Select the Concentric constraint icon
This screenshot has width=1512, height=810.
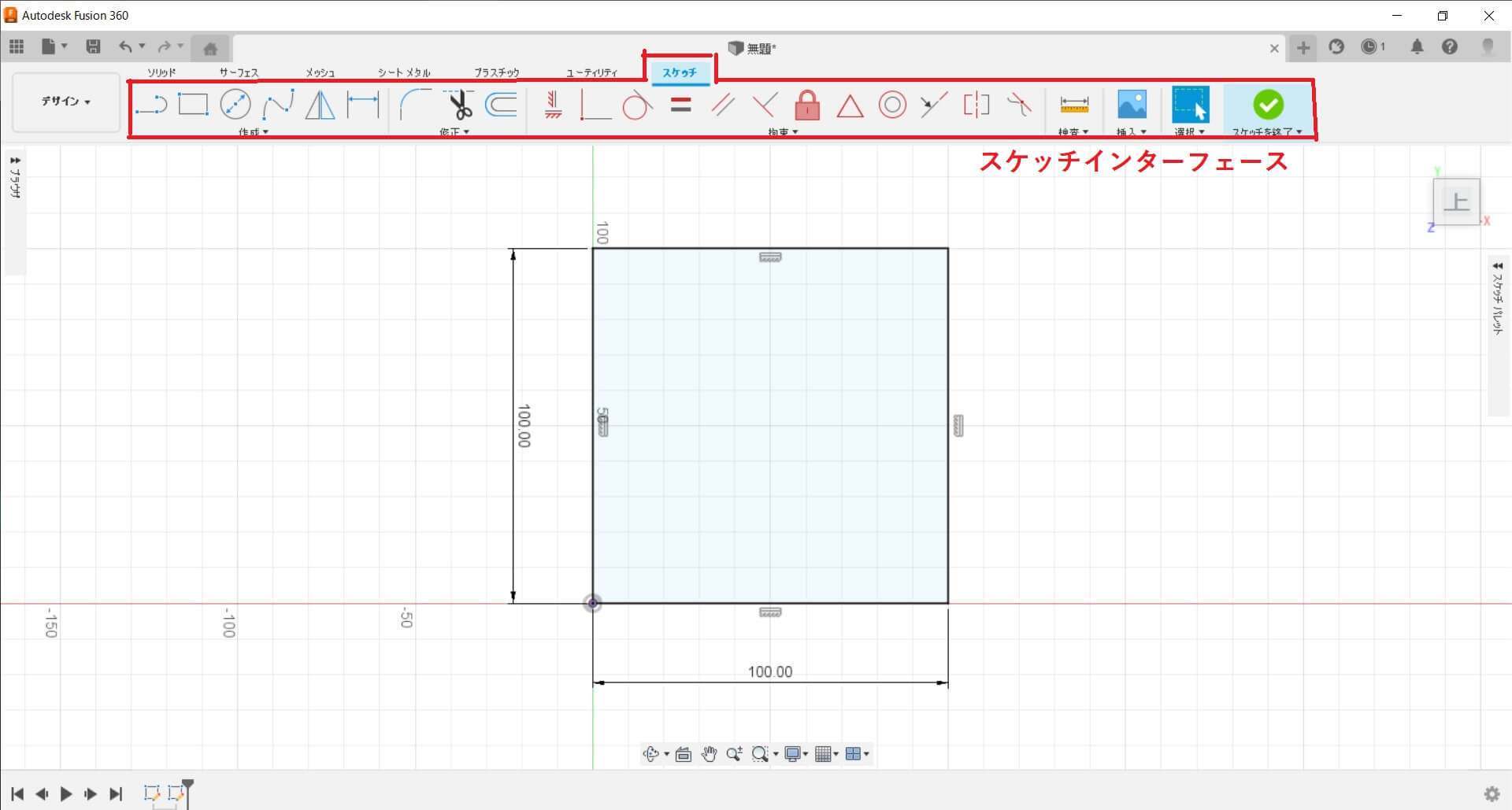tap(891, 105)
